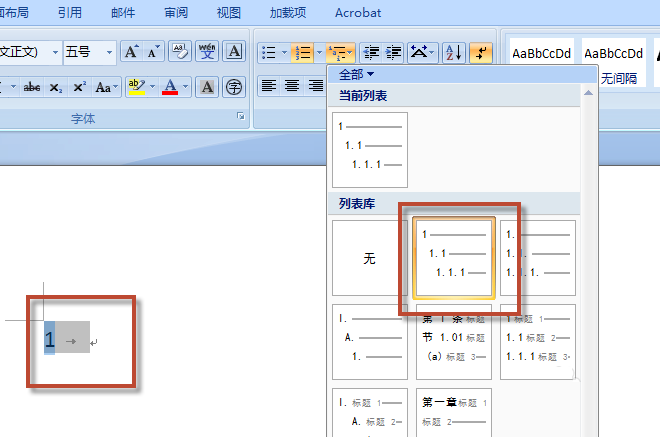Select the 节 1.01 标题 list style
The height and width of the screenshot is (437, 660).
(454, 342)
